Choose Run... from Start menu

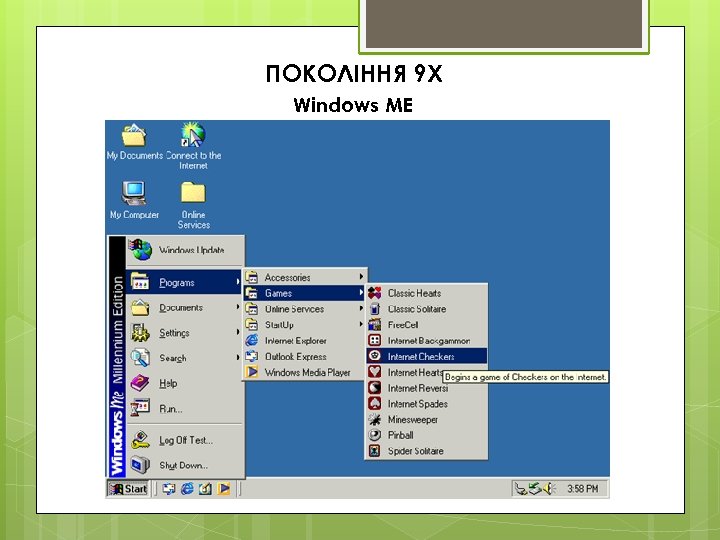[185, 408]
